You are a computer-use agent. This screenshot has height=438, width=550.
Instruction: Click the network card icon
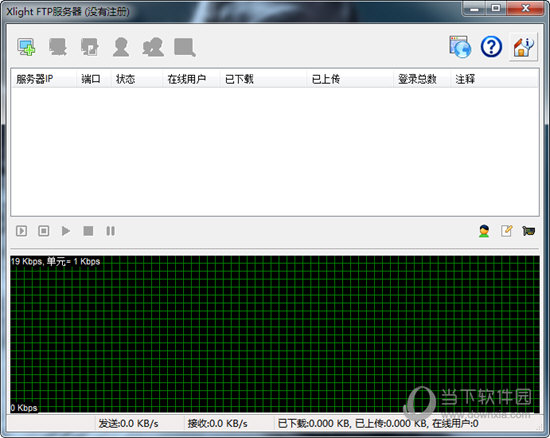tap(529, 231)
